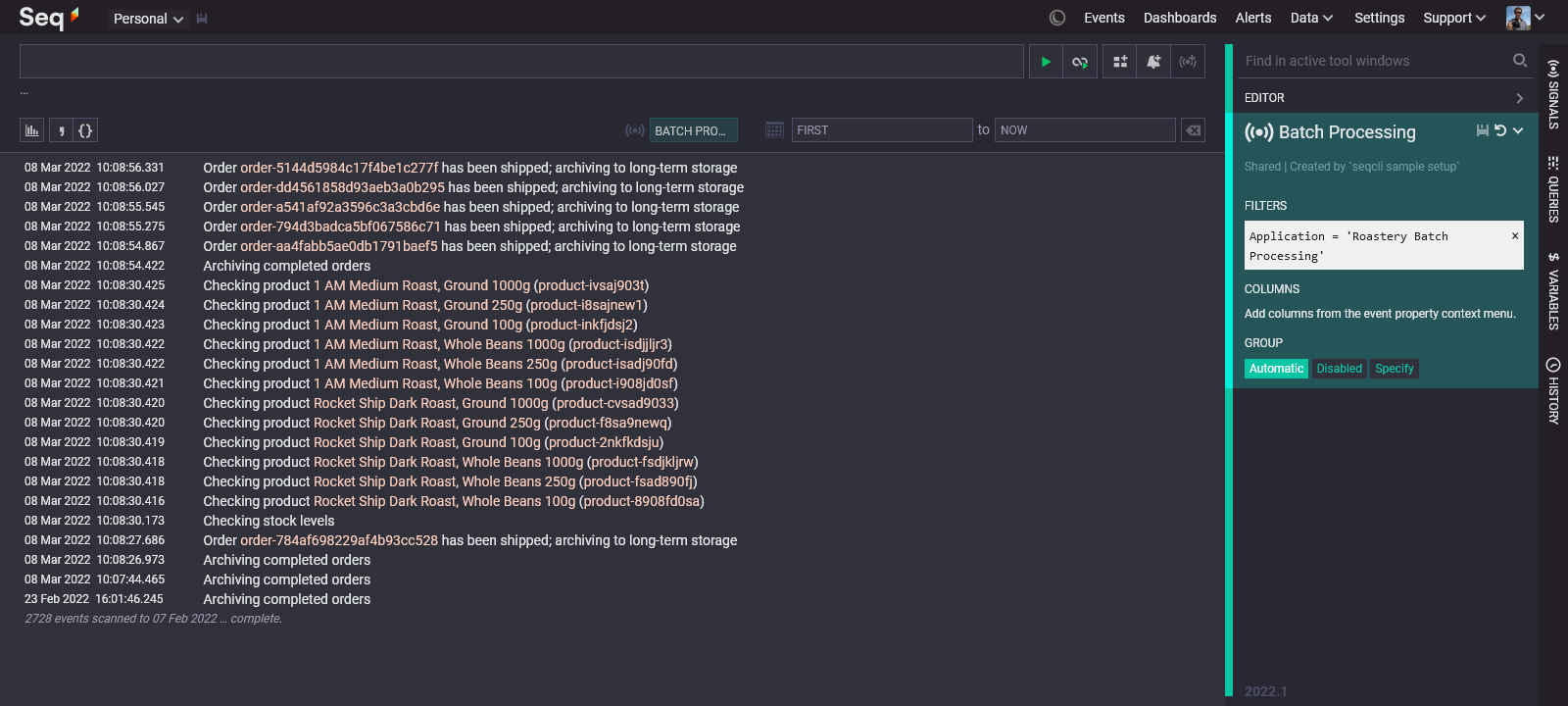The image size is (1568, 706).
Task: Click 1 AM Medium Roast, Whole Beans 250g
Action: (x=435, y=364)
